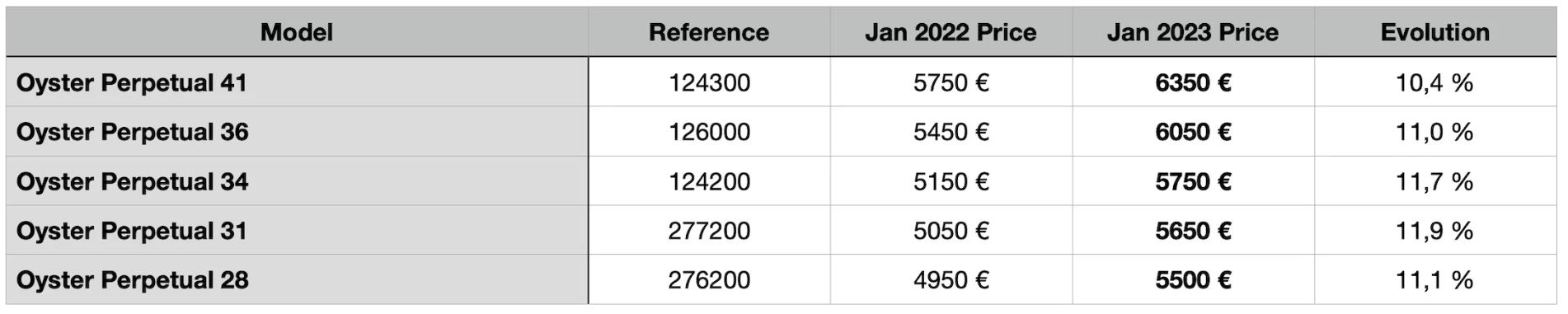Click the 11,7 % evolution cell

coord(1435,181)
